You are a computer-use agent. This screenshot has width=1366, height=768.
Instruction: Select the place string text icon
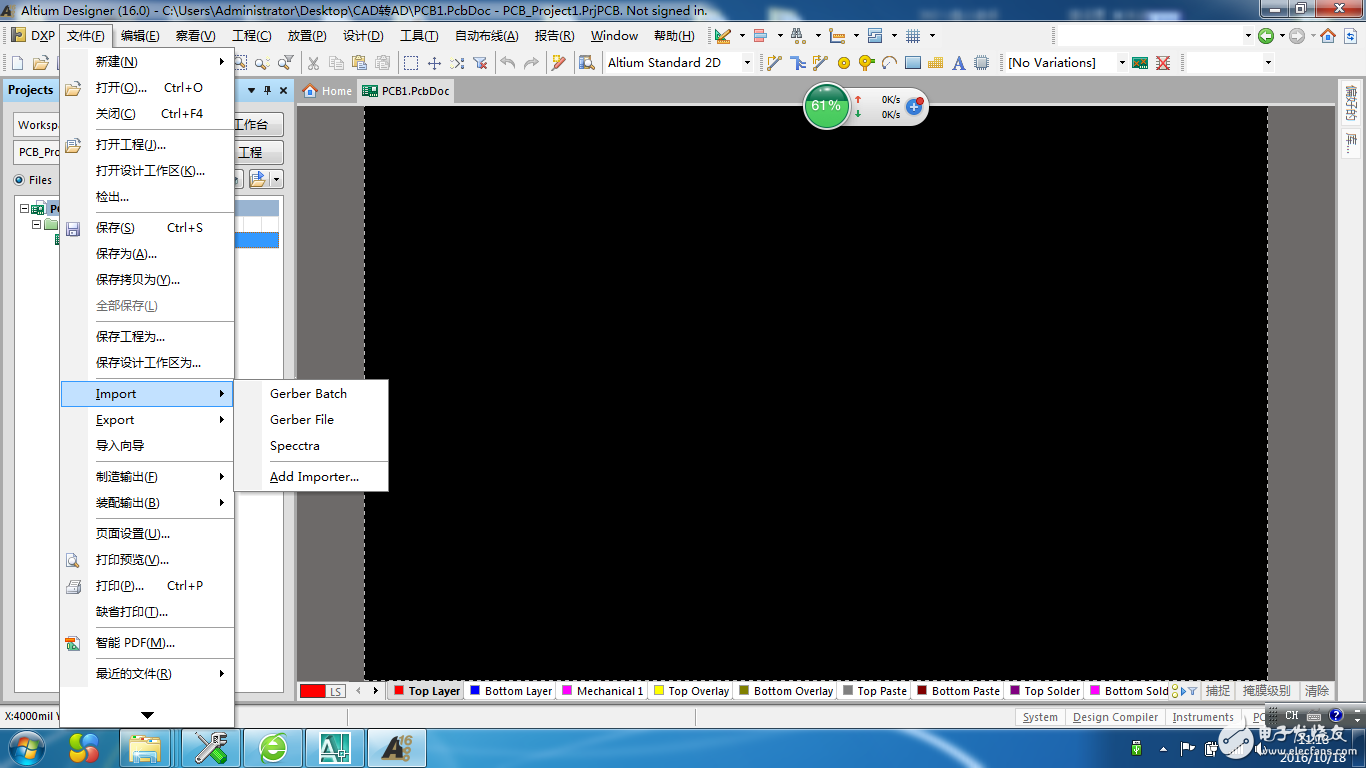[x=958, y=63]
